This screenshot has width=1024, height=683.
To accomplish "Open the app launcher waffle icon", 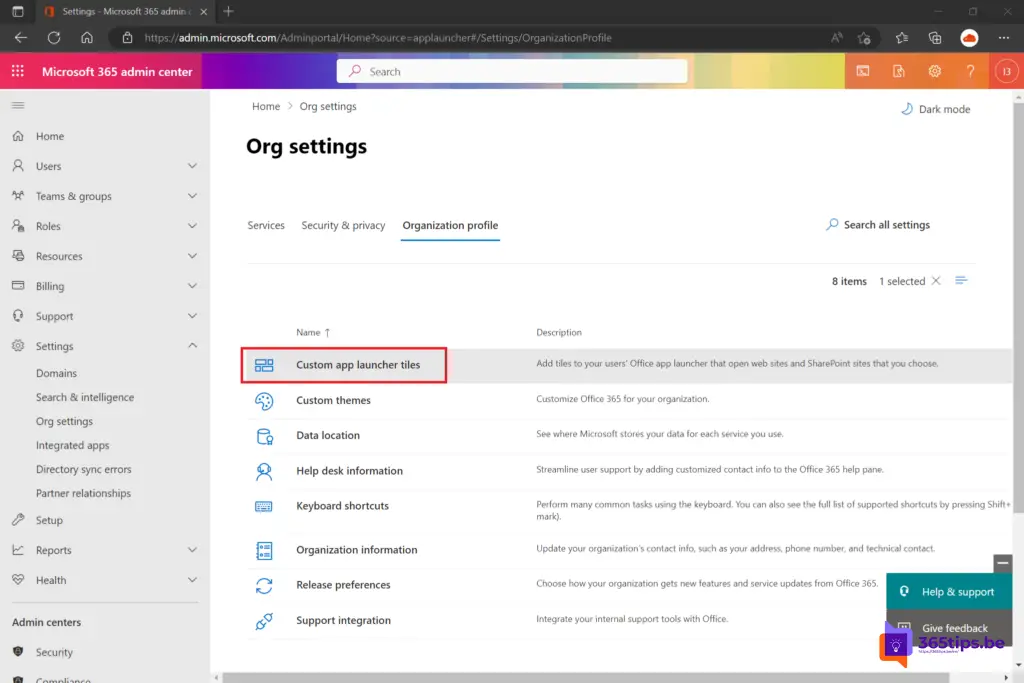I will pos(18,71).
